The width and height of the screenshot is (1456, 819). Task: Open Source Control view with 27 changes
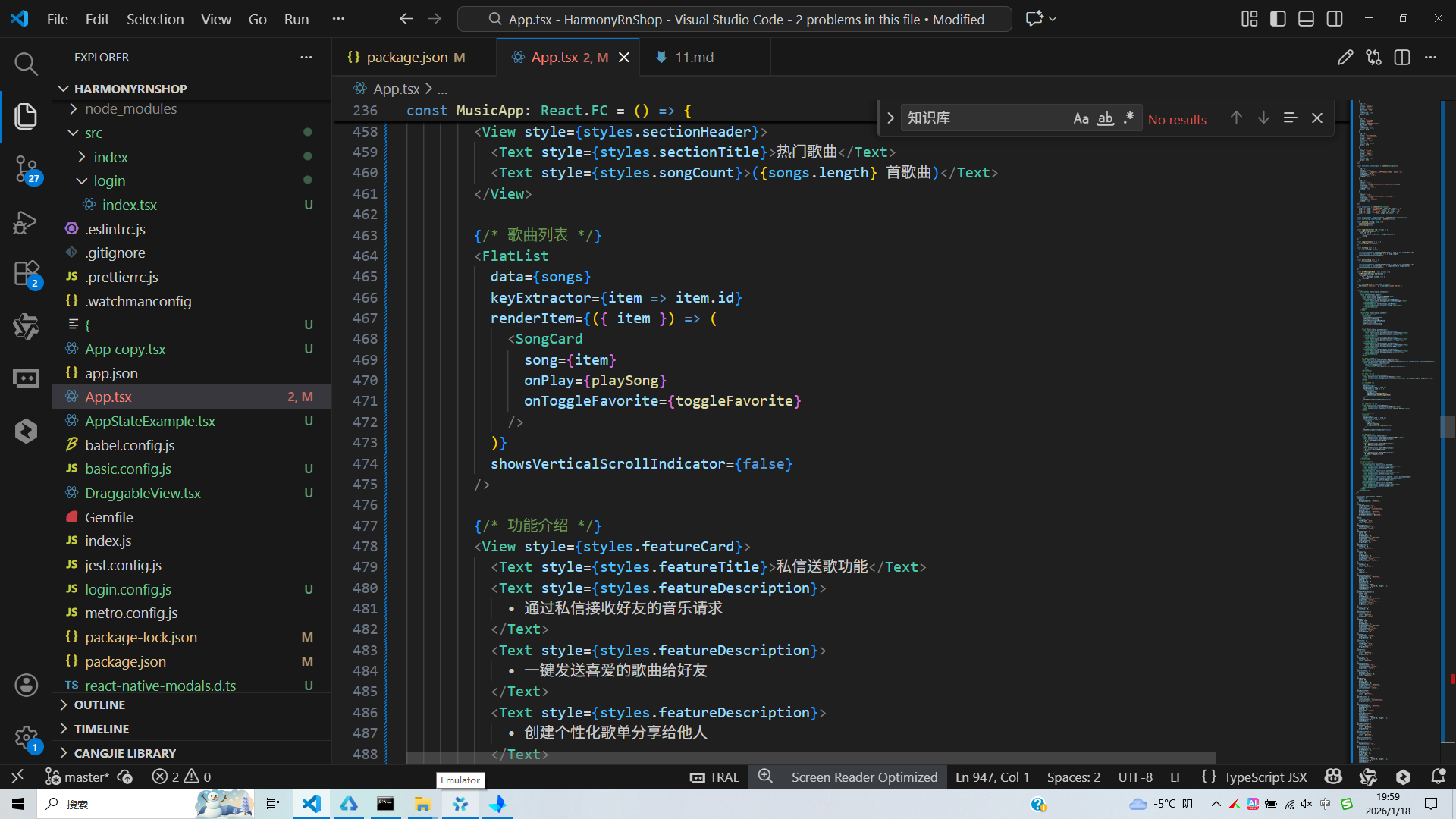[26, 168]
